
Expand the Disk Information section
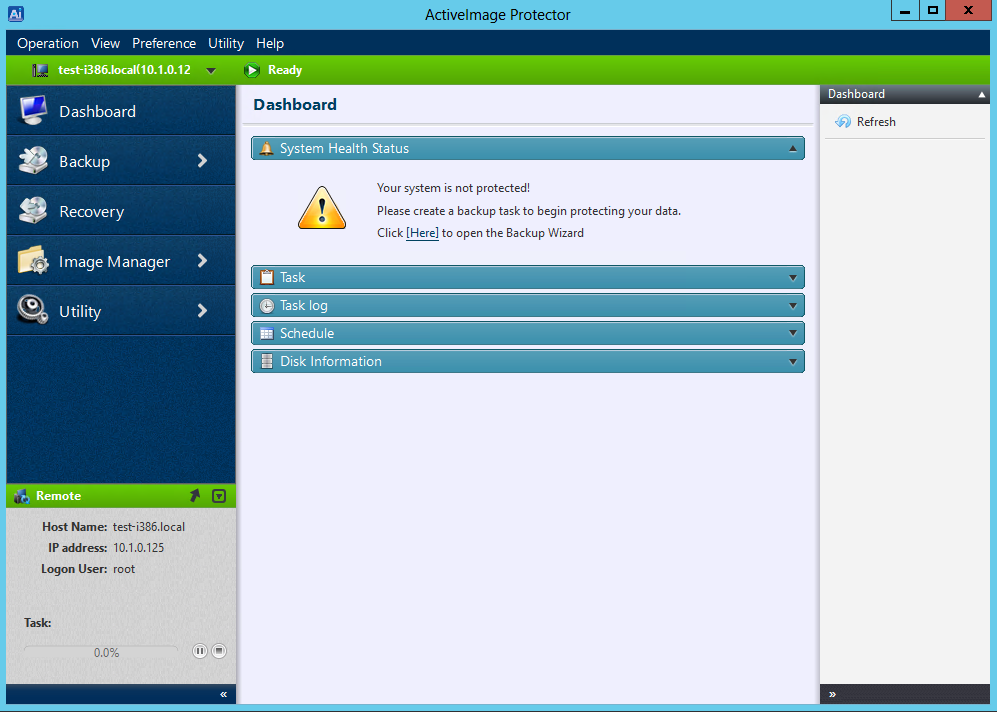click(x=792, y=362)
